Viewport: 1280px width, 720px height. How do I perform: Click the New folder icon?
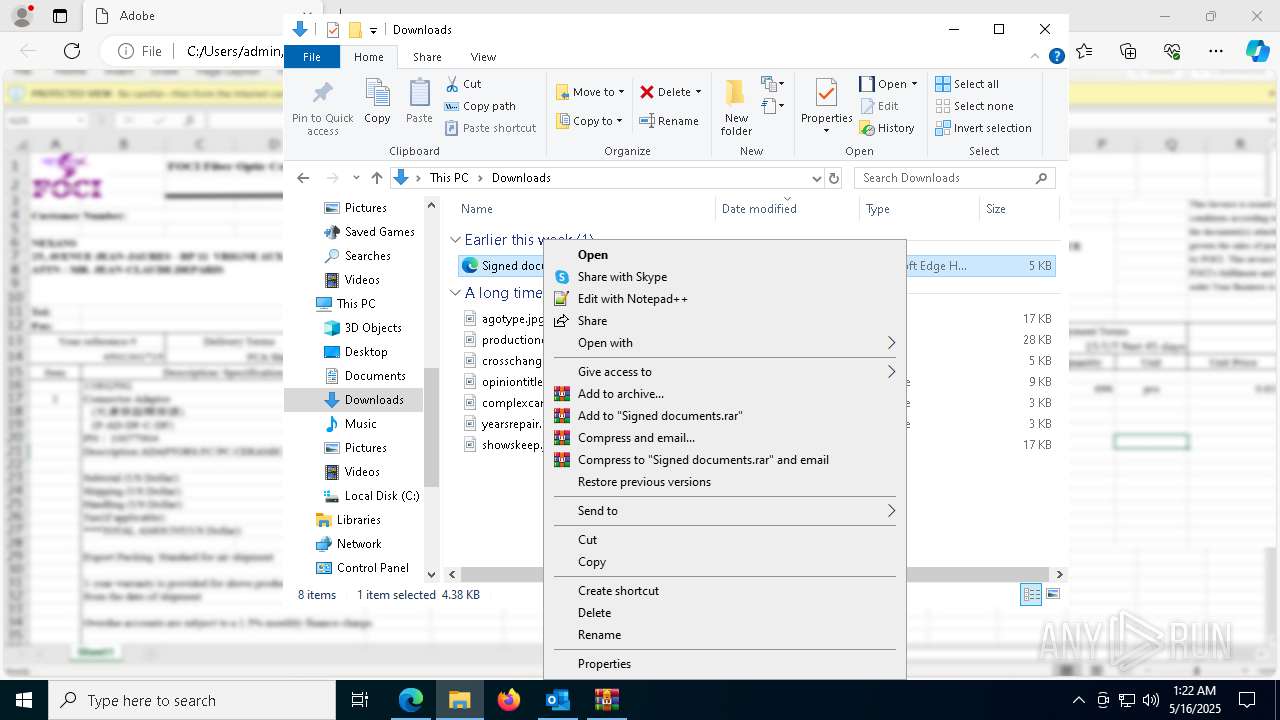coord(736,95)
